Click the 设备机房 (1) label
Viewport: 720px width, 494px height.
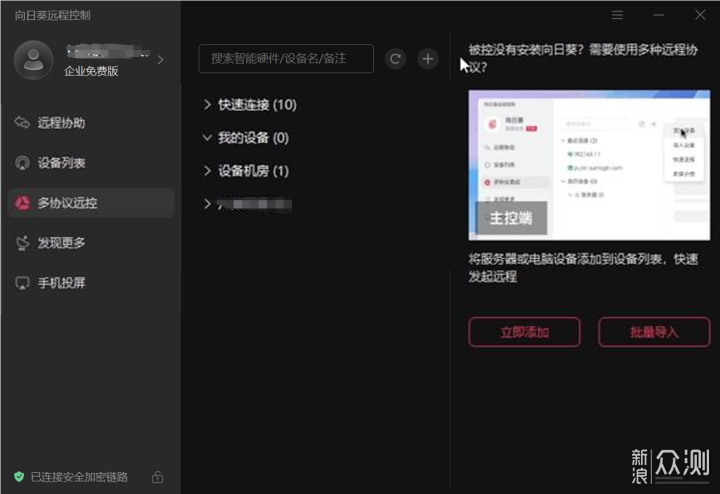(x=253, y=171)
